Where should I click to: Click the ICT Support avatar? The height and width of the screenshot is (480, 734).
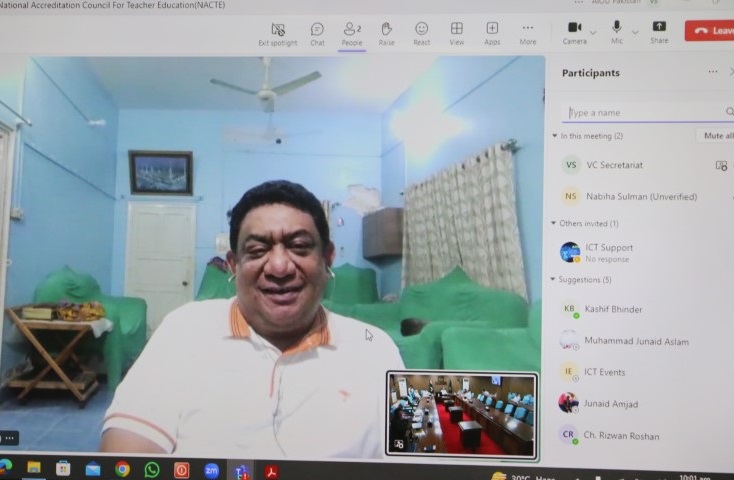click(x=570, y=252)
